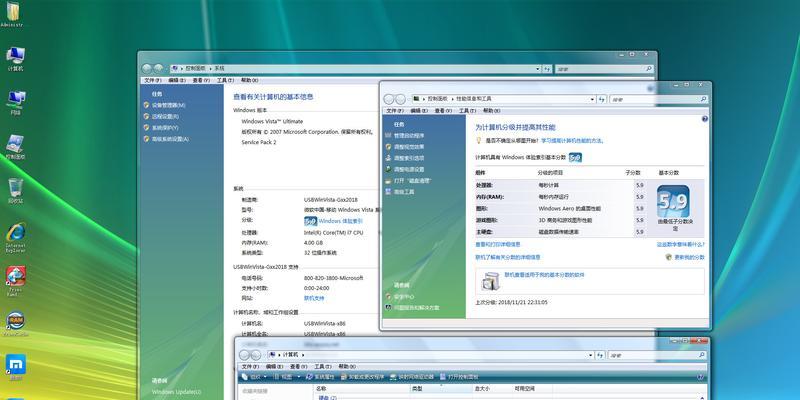Open the Administrator folder desktop icon
The width and height of the screenshot is (800, 400).
pos(12,12)
